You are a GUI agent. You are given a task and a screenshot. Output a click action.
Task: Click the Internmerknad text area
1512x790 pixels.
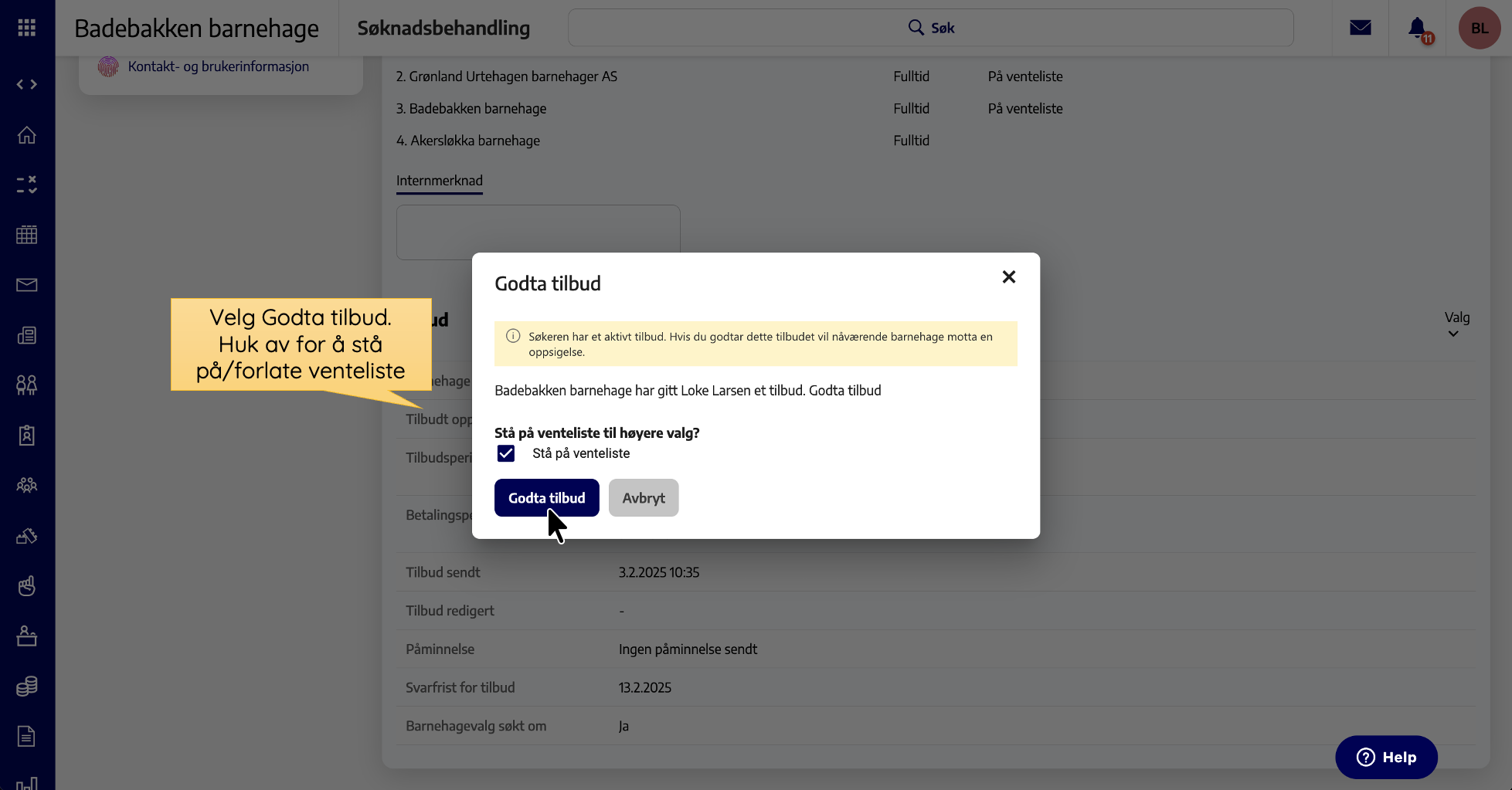coord(538,230)
